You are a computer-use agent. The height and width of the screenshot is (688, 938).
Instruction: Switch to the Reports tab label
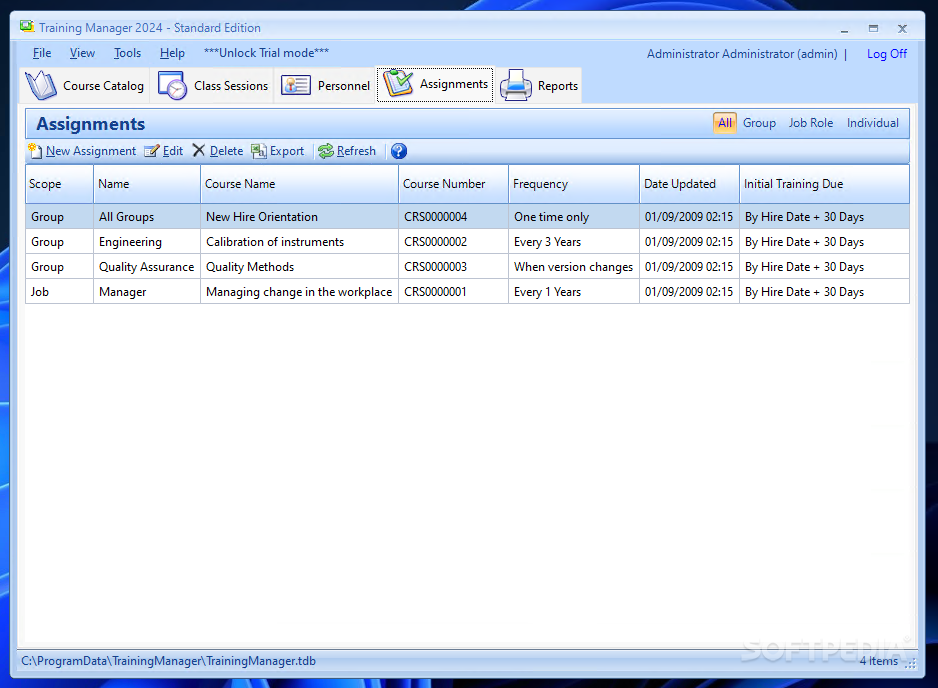pyautogui.click(x=558, y=86)
